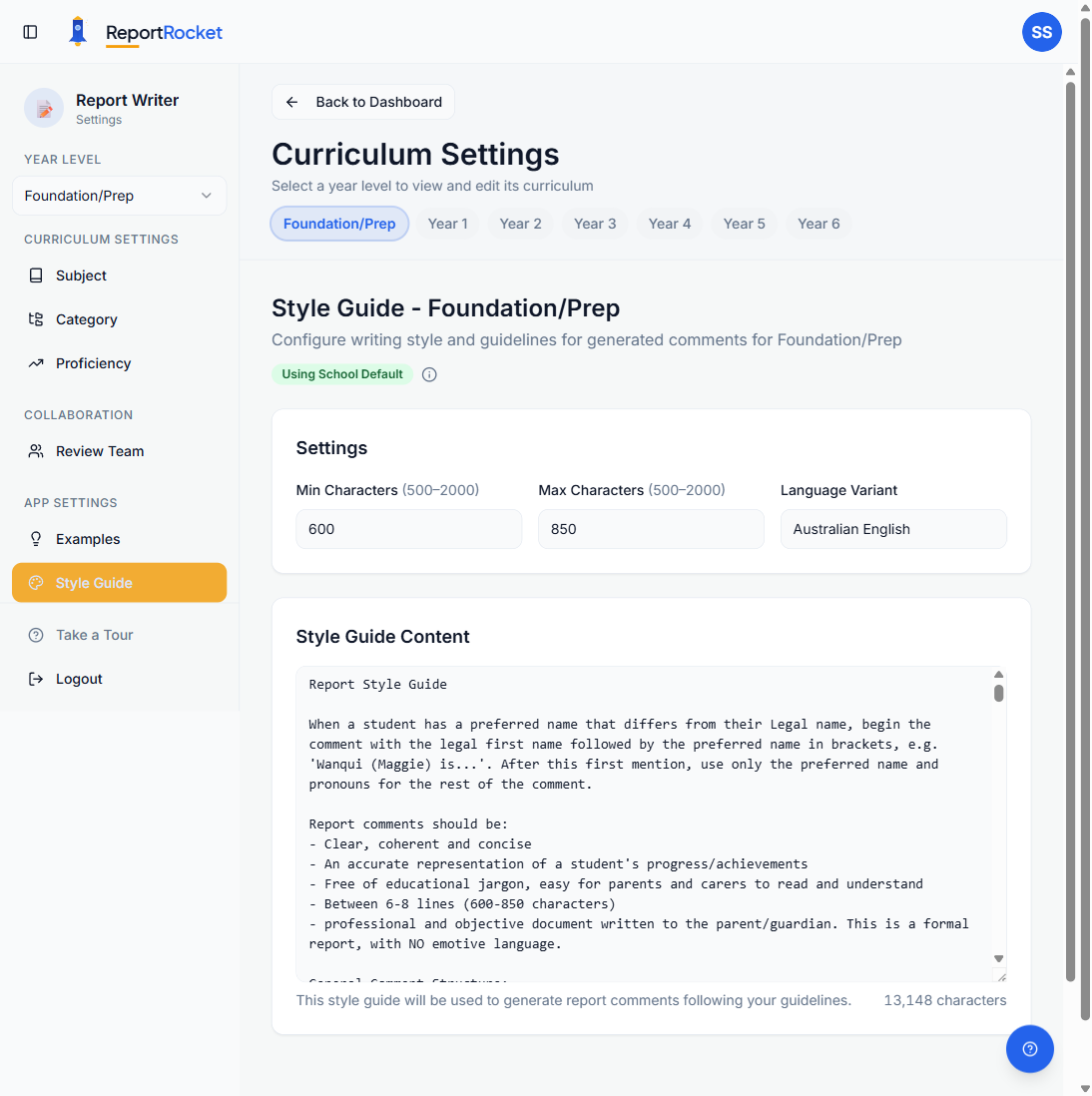Click the Examples lightbulb icon

[36, 539]
